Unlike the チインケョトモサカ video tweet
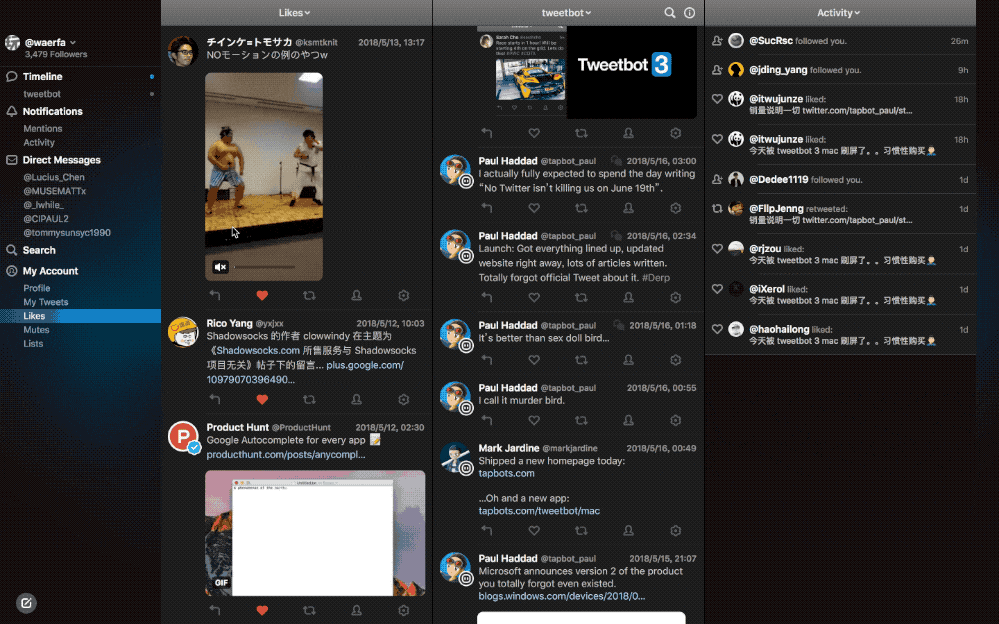The image size is (999, 624). [x=263, y=296]
